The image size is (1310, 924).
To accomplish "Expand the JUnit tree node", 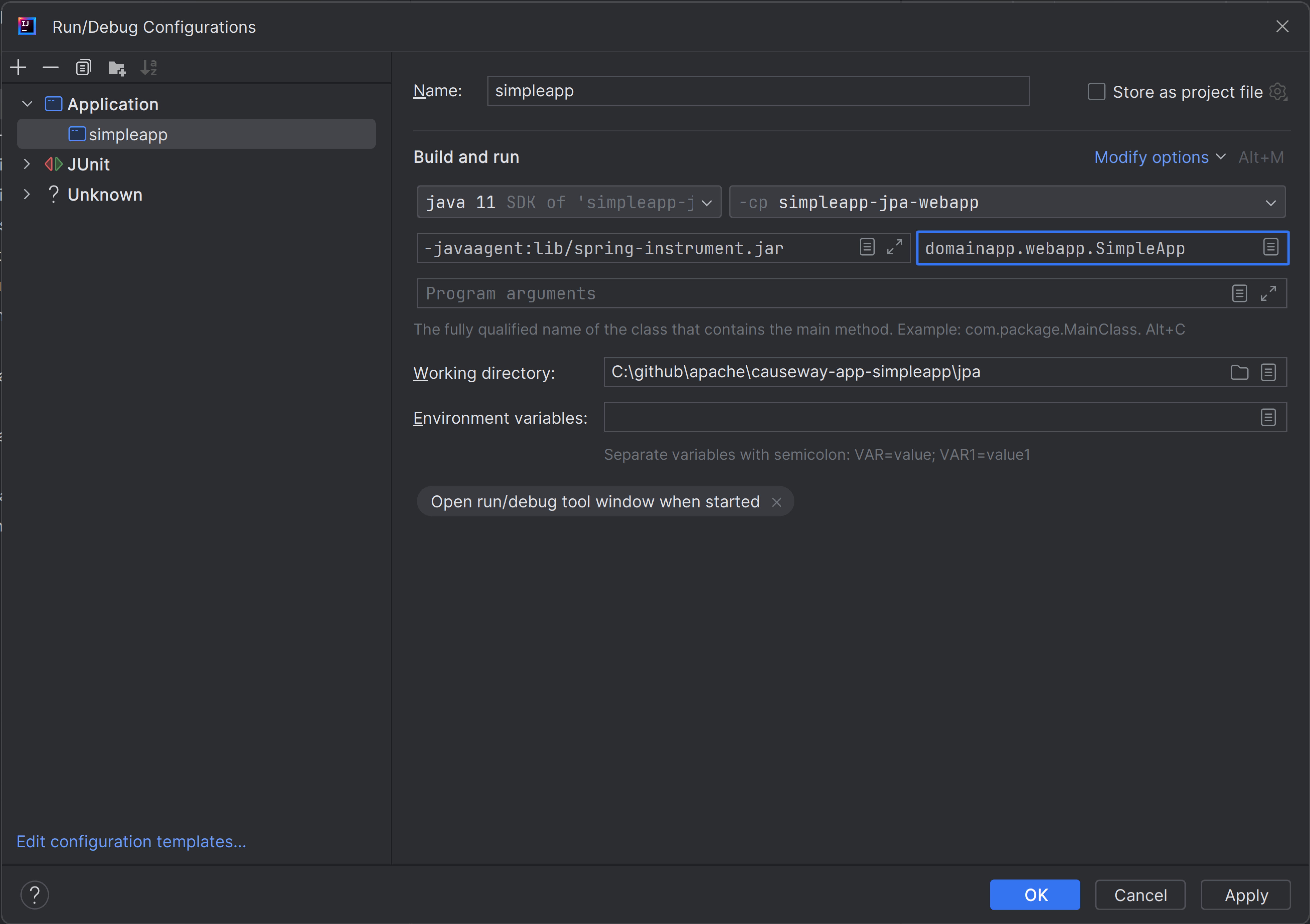I will (x=27, y=164).
